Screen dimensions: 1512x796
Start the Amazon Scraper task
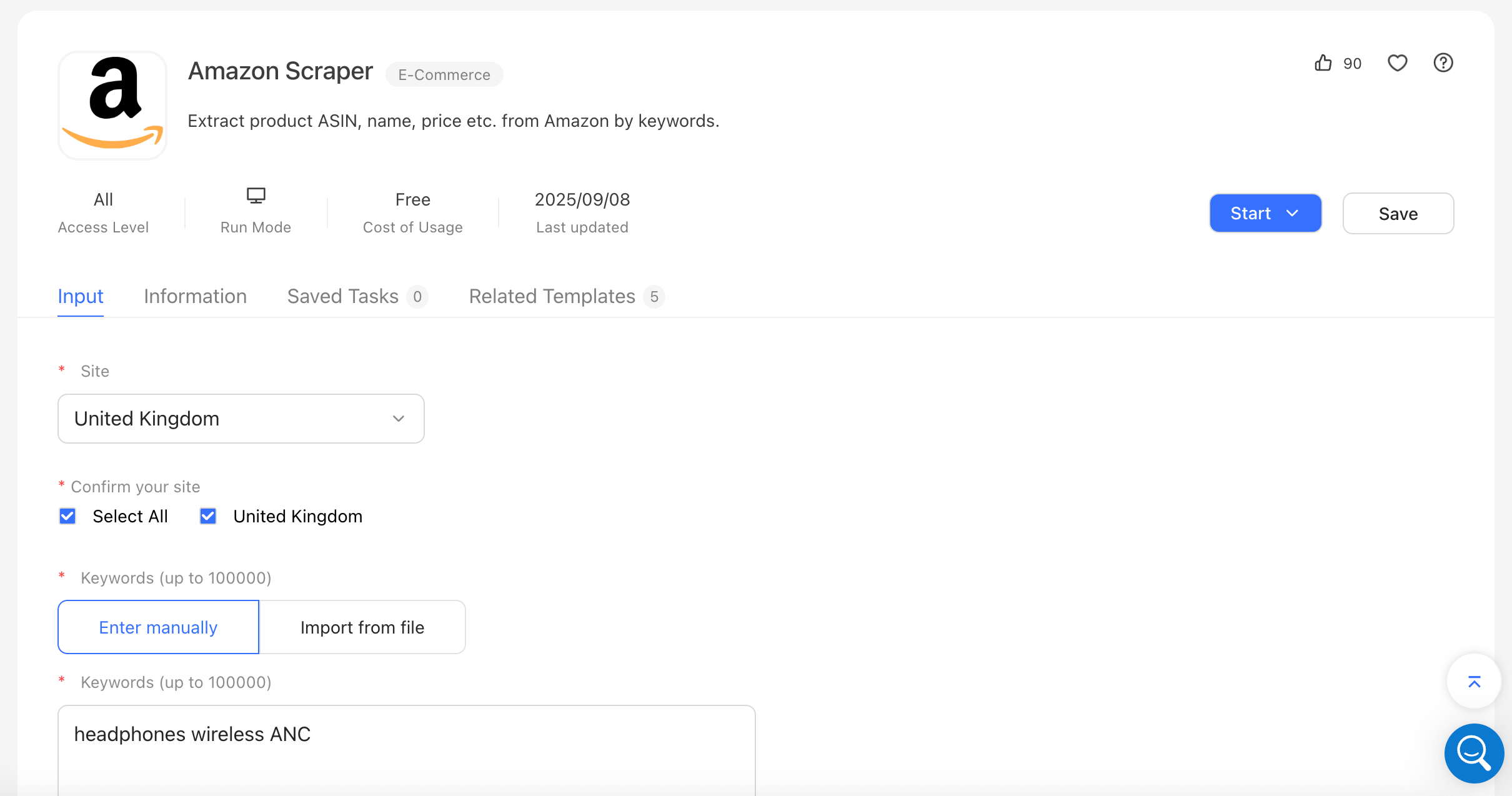click(x=1250, y=213)
